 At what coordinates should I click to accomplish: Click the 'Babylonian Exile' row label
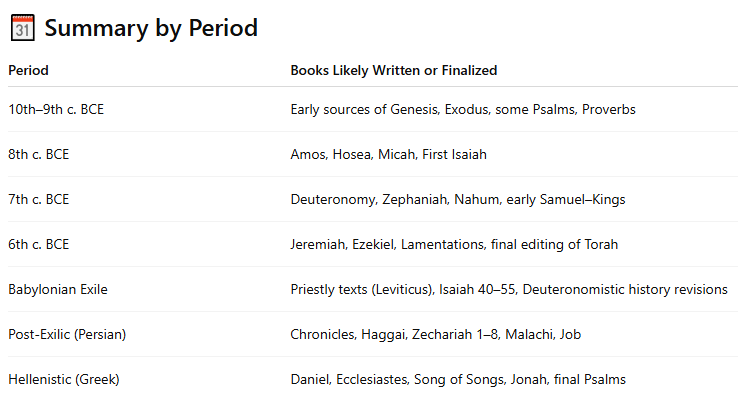(58, 289)
